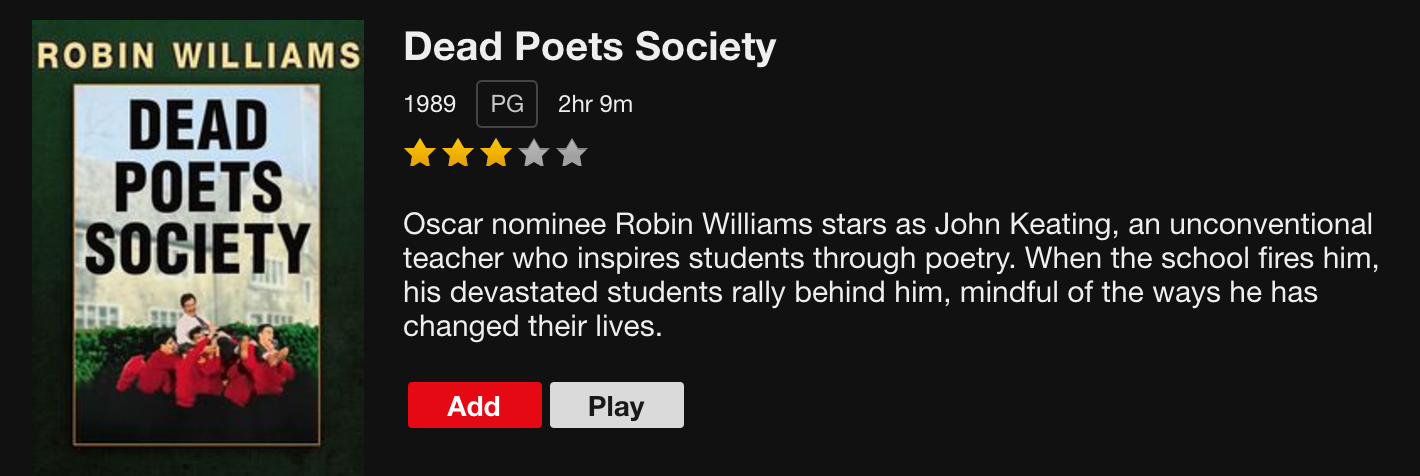Click ROBIN WILLIAMS name on the poster
Viewport: 1420px width, 476px height.
tap(198, 54)
